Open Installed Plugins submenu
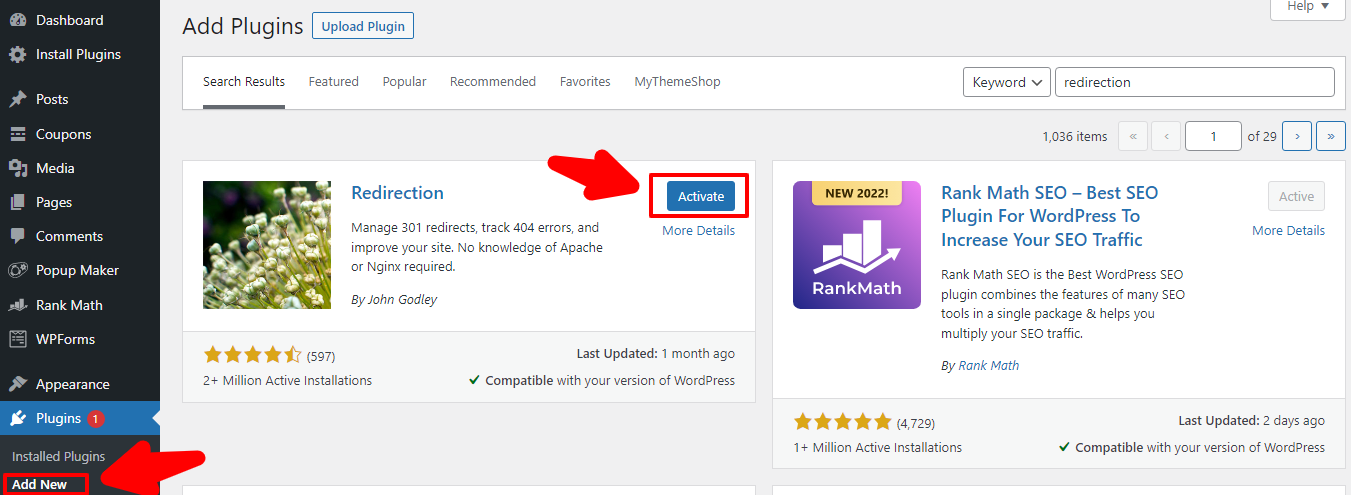 point(58,456)
